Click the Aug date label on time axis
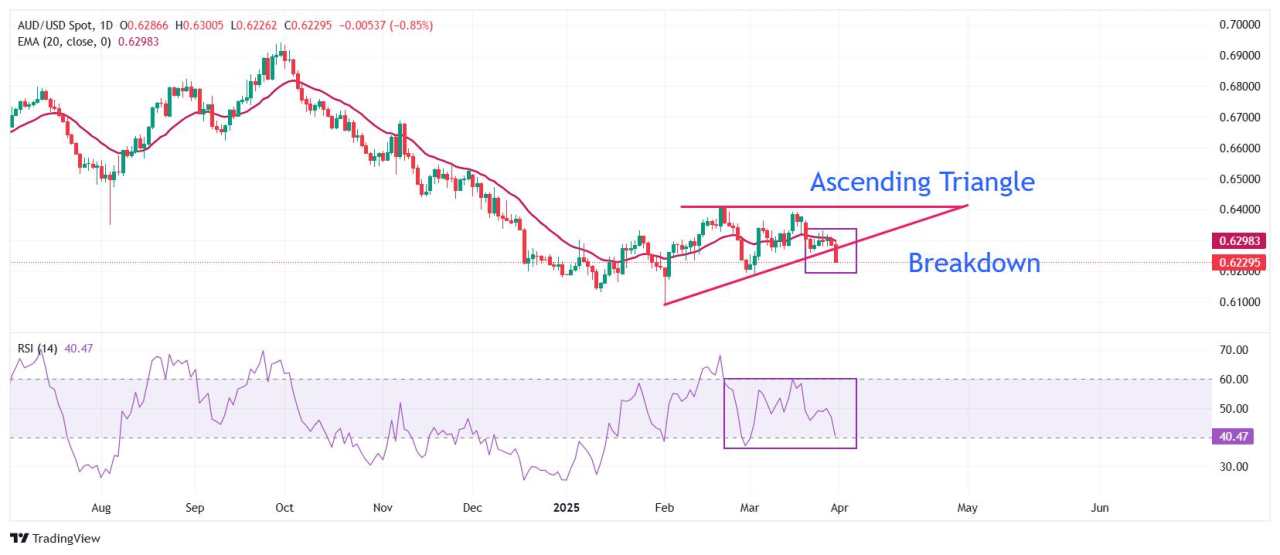This screenshot has width=1280, height=555. pos(101,508)
